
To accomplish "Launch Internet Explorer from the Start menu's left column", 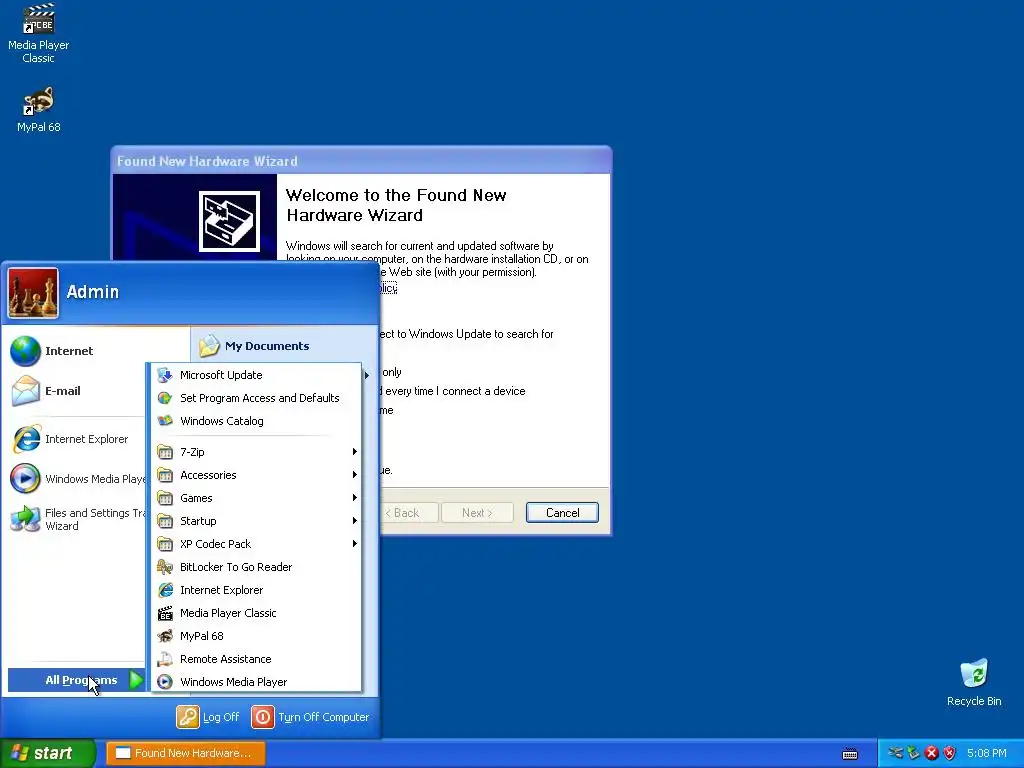I will [73, 439].
